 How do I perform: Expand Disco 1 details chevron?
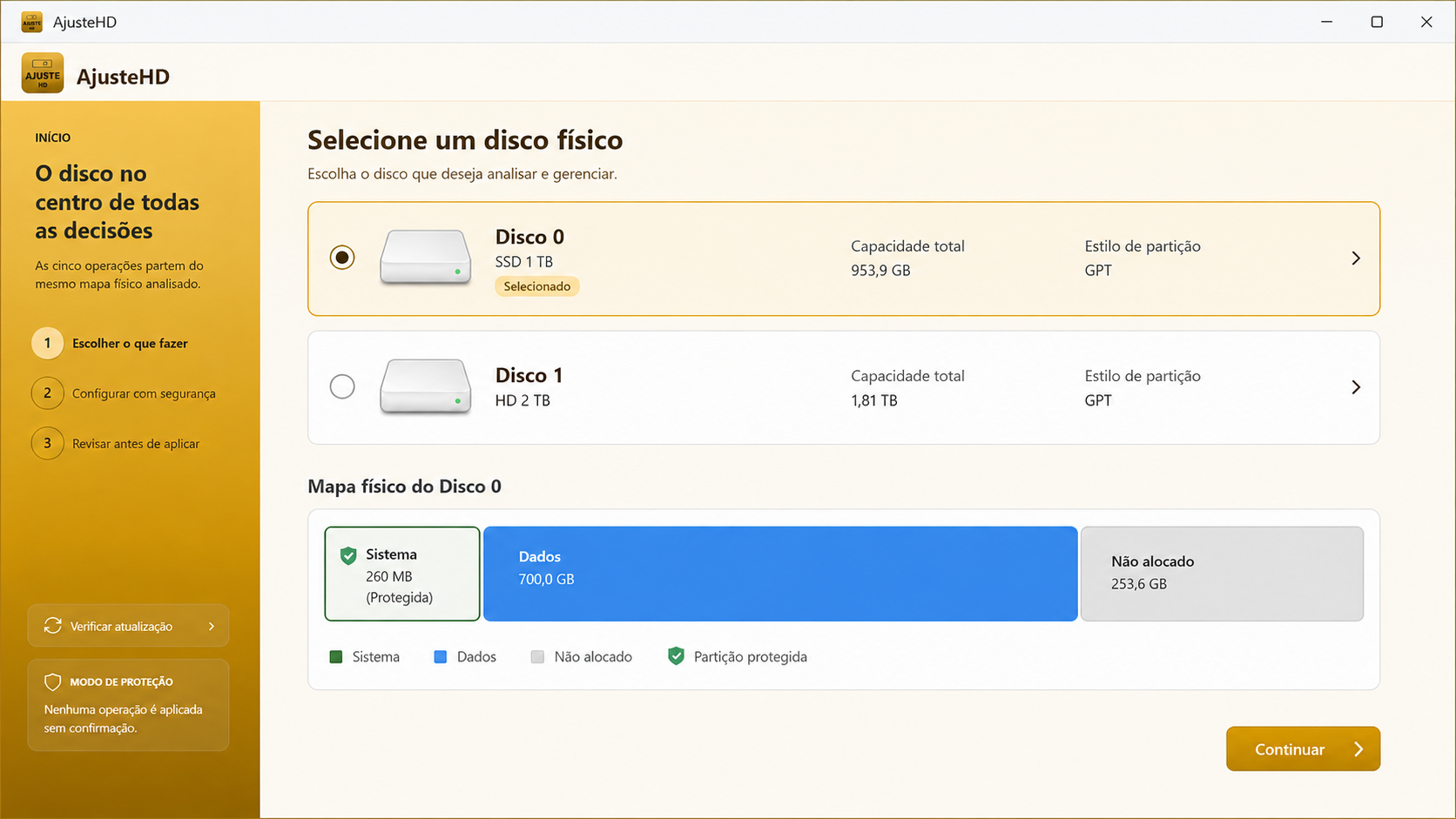click(x=1356, y=387)
